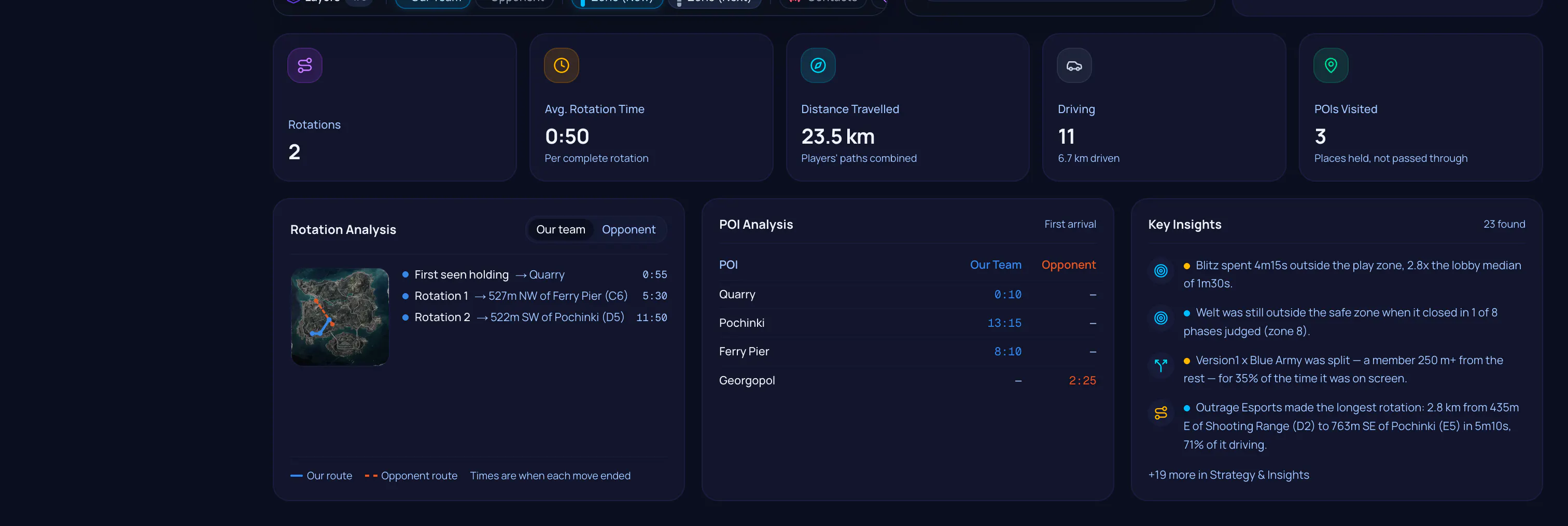
Task: Click the split arrow icon beside Version1 insight
Action: coord(1161,365)
